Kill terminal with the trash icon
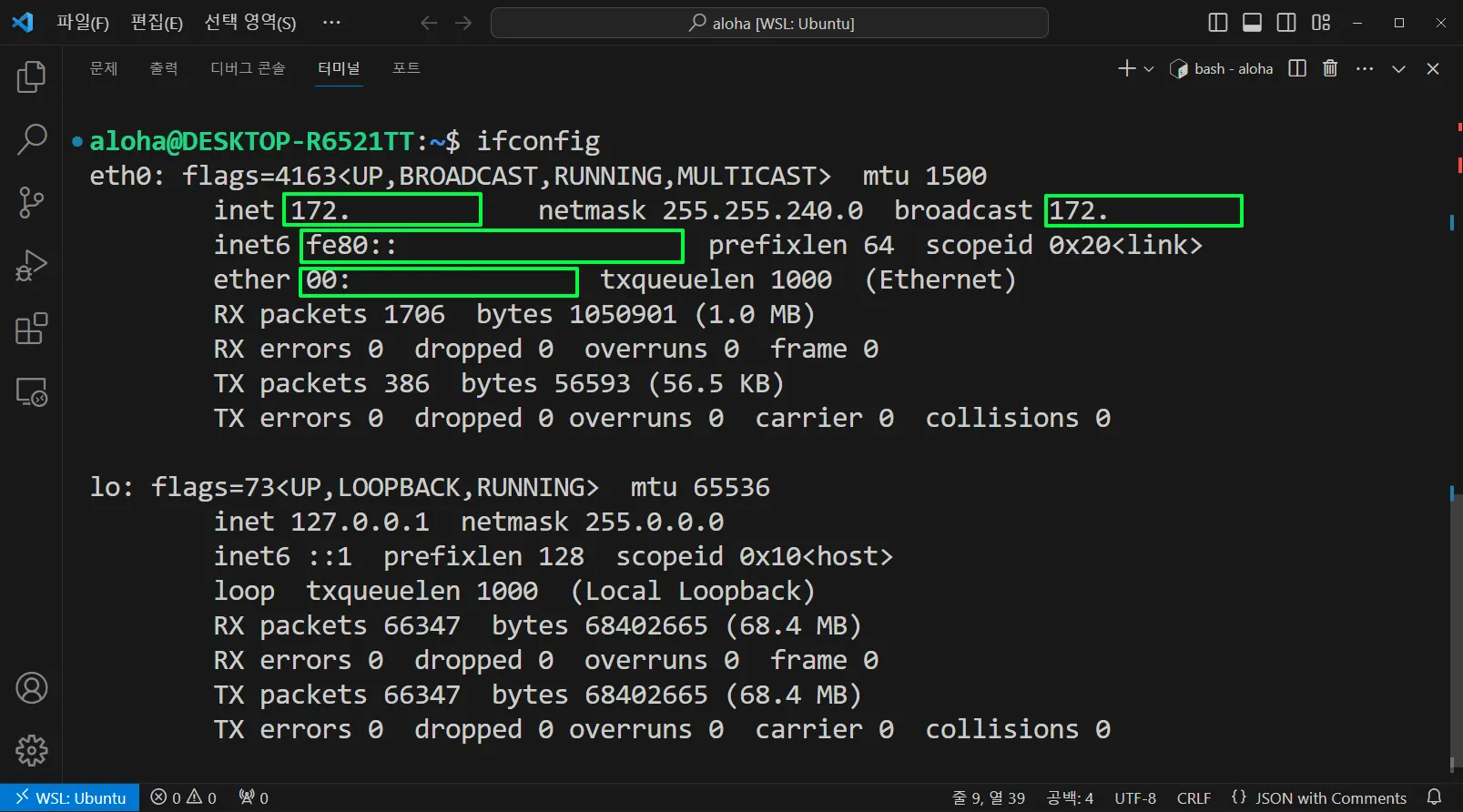 click(x=1330, y=68)
